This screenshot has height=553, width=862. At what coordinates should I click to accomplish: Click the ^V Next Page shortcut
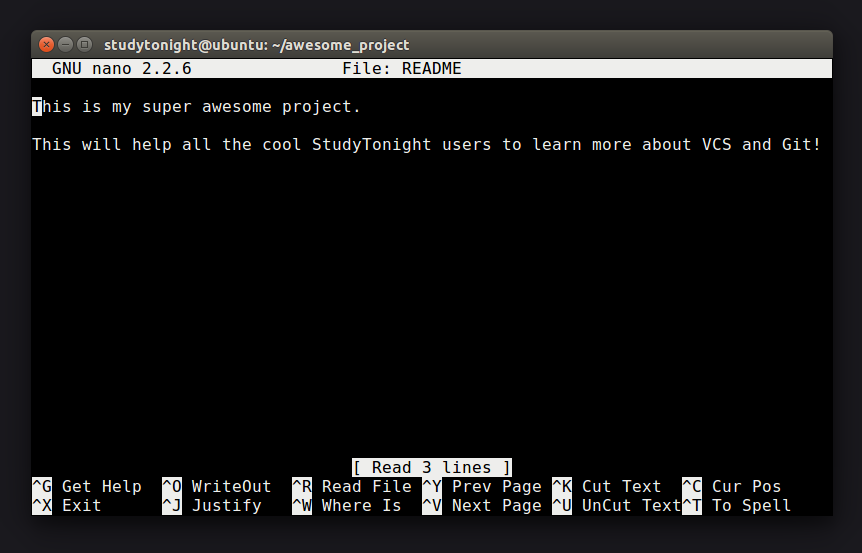(482, 506)
